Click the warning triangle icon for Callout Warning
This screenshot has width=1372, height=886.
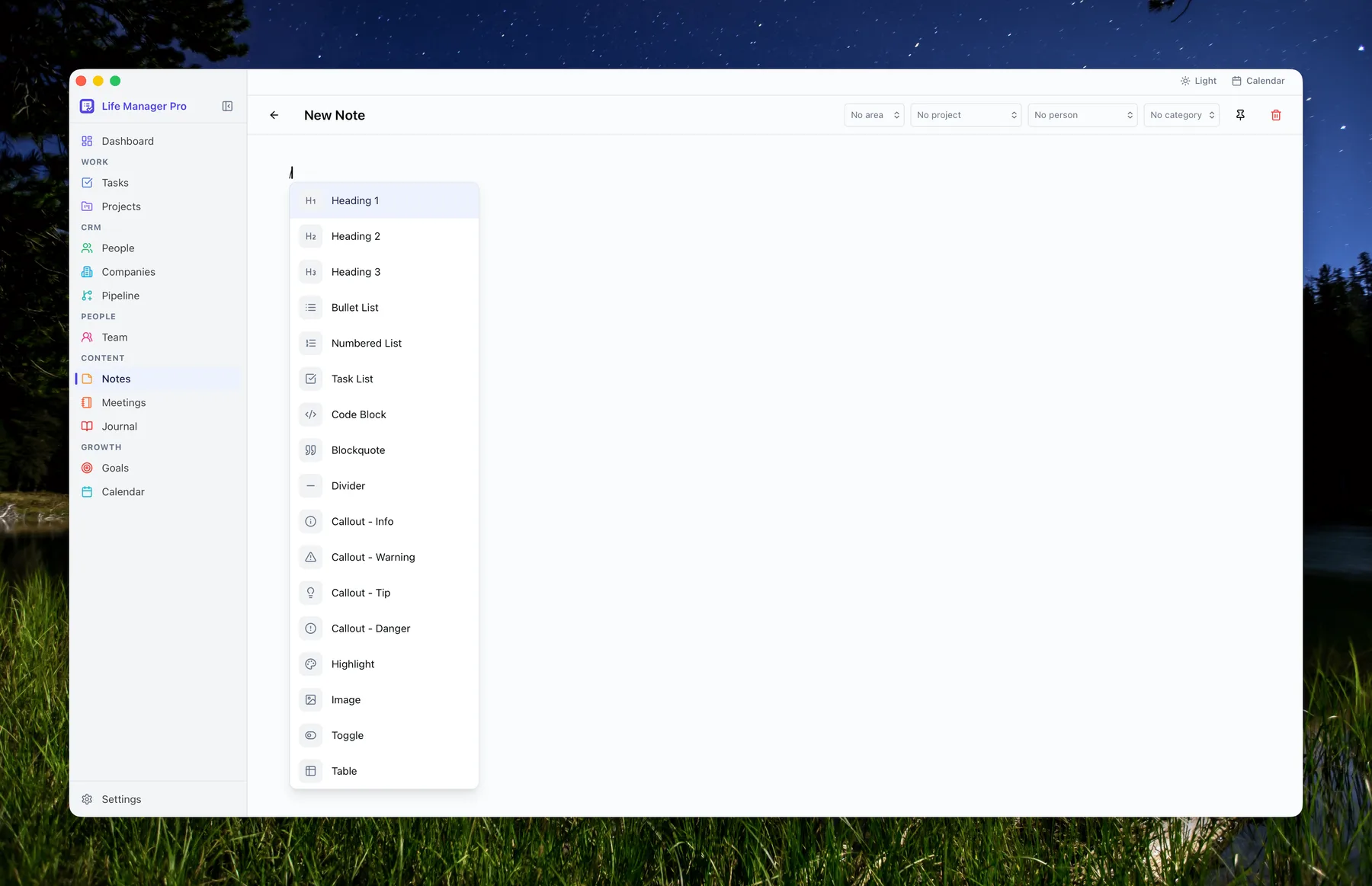pyautogui.click(x=311, y=558)
